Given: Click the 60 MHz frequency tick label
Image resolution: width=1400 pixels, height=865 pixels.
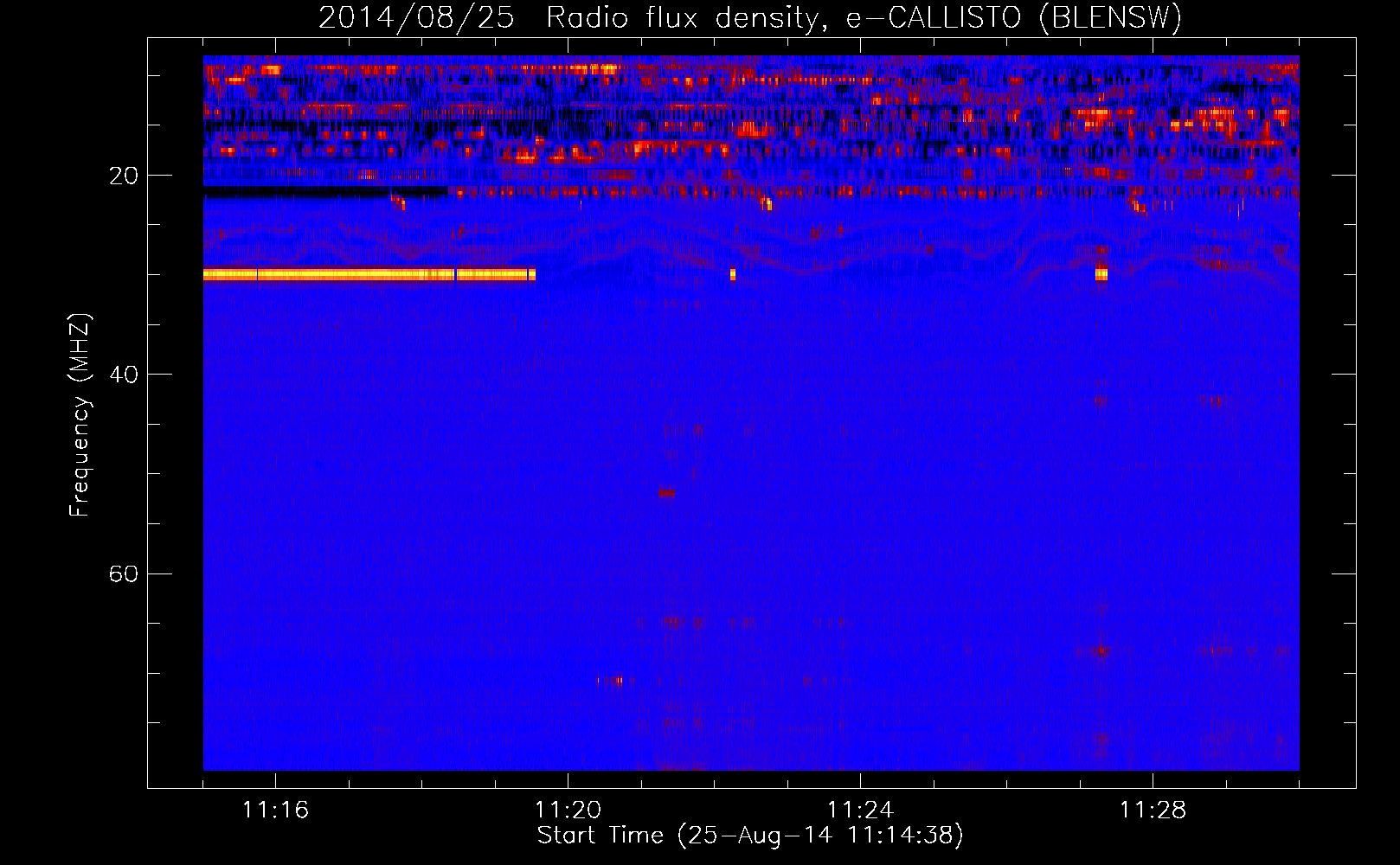Looking at the screenshot, I should click(x=123, y=573).
